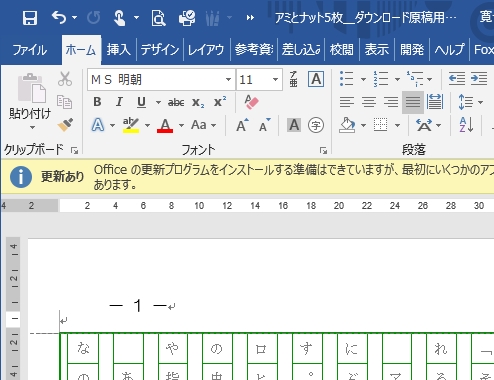Save the document with the floppy disk icon
Screen dimensions: 494x380
coord(30,17)
